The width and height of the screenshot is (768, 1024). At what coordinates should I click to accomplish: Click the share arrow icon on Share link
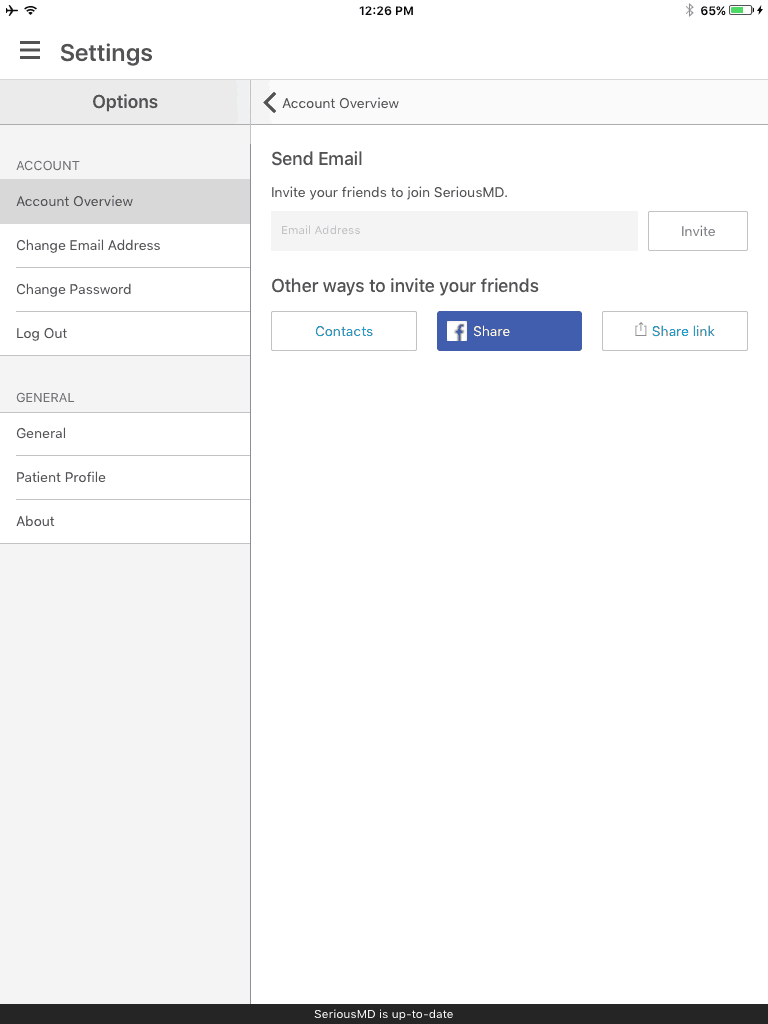pyautogui.click(x=640, y=330)
